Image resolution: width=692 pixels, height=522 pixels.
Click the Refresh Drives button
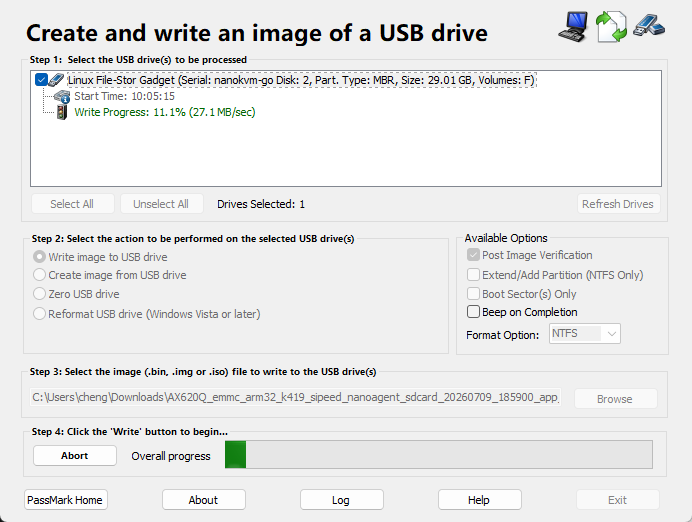(619, 204)
